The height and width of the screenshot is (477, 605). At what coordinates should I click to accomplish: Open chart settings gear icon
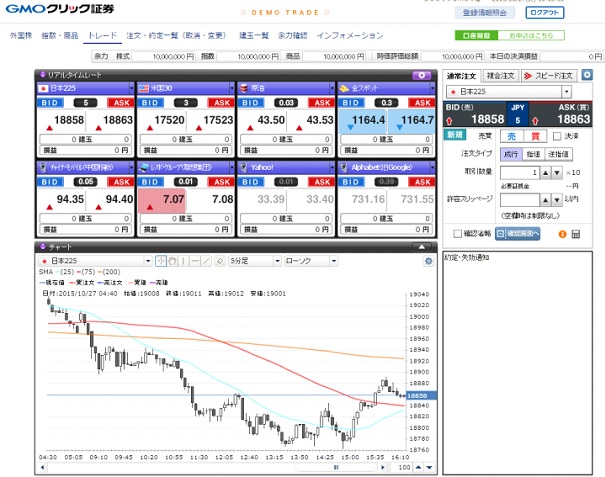pos(428,261)
